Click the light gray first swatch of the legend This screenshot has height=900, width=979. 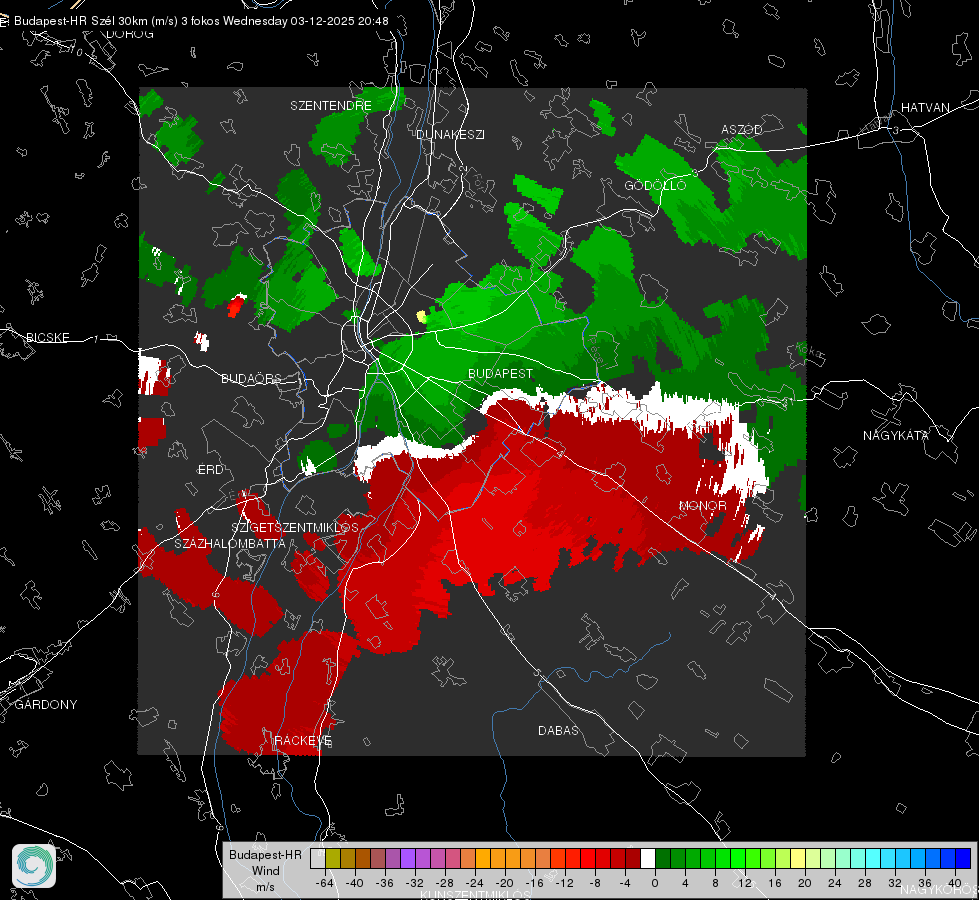[x=318, y=859]
